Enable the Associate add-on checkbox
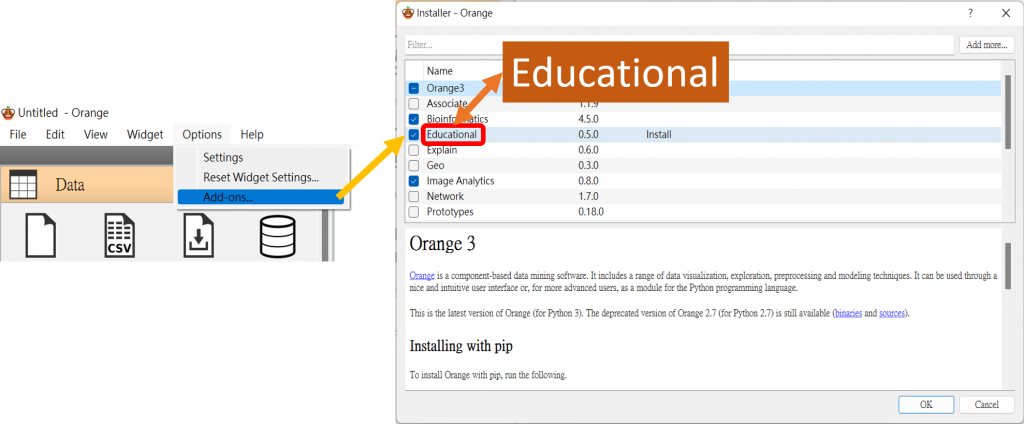This screenshot has width=1024, height=424. point(413,103)
